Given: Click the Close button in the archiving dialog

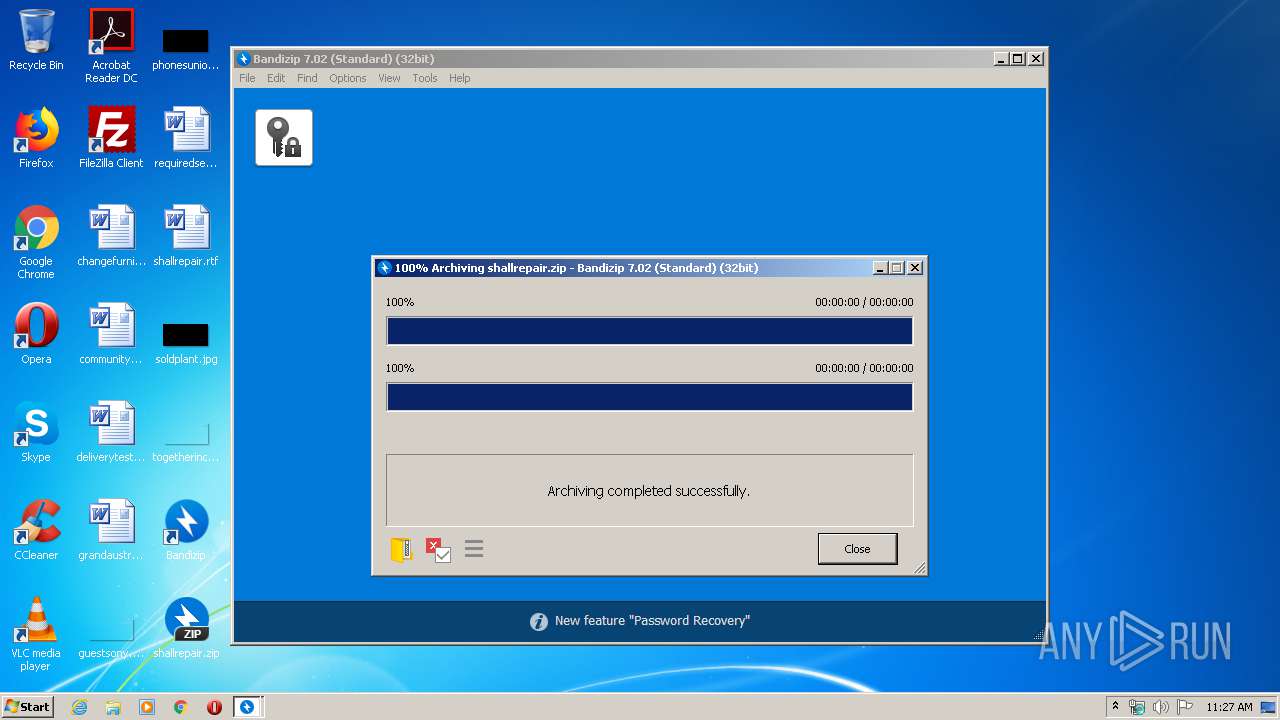Looking at the screenshot, I should pyautogui.click(x=857, y=549).
